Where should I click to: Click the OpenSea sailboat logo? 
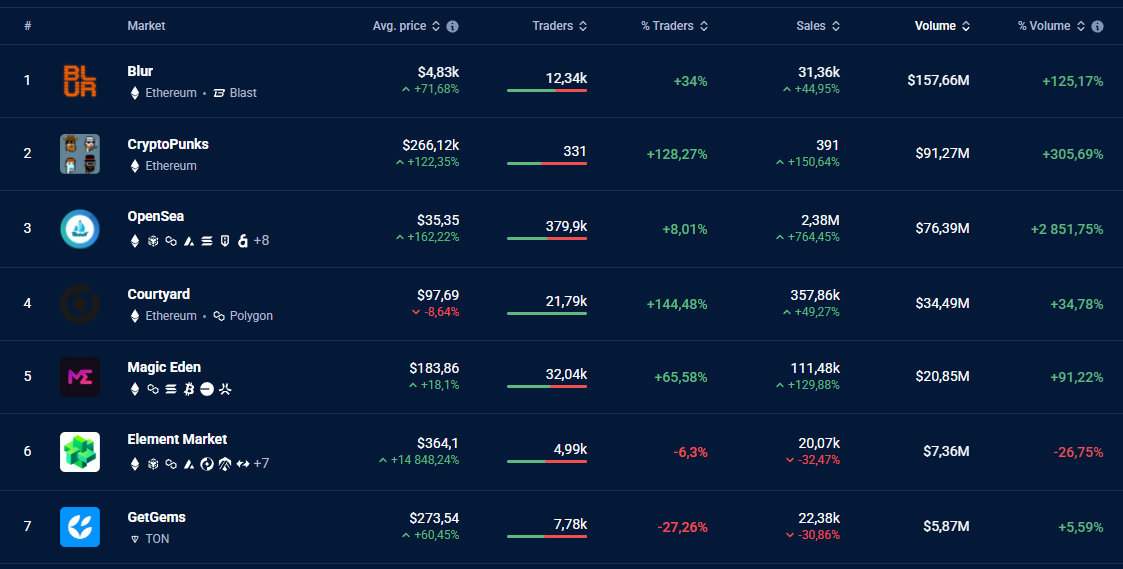click(x=80, y=228)
